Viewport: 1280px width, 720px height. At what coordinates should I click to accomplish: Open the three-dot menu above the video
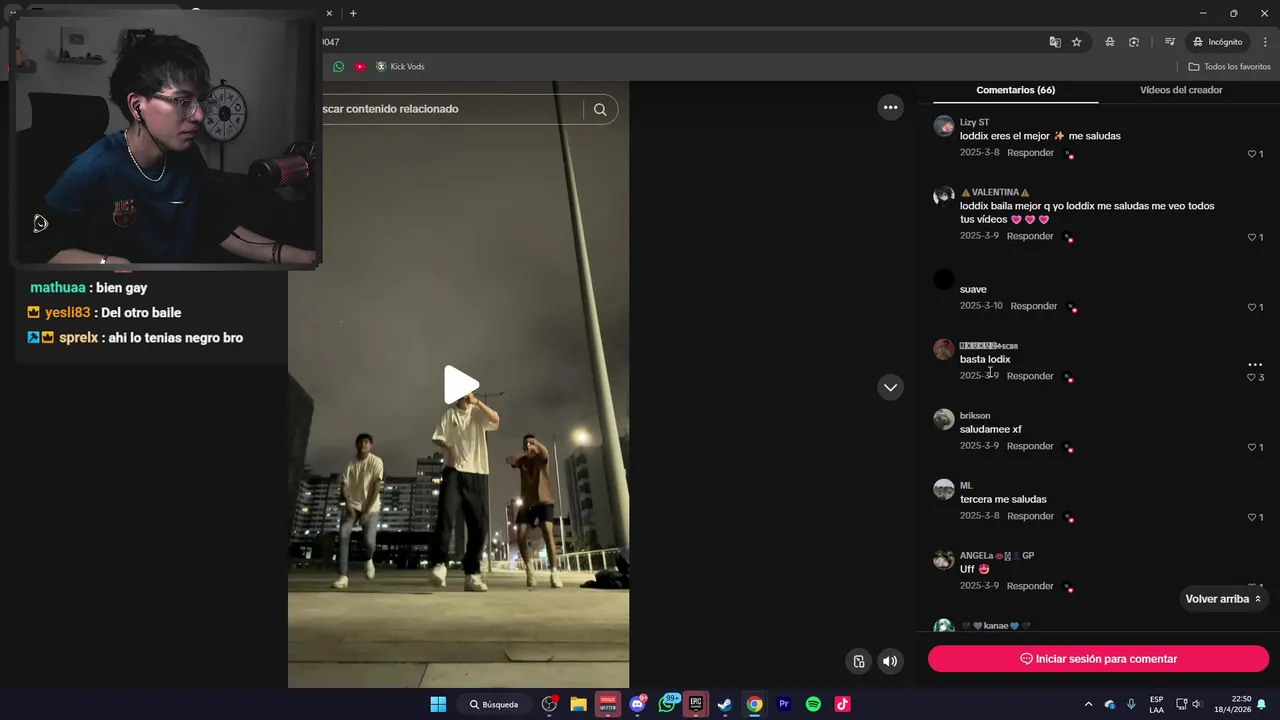(x=890, y=108)
